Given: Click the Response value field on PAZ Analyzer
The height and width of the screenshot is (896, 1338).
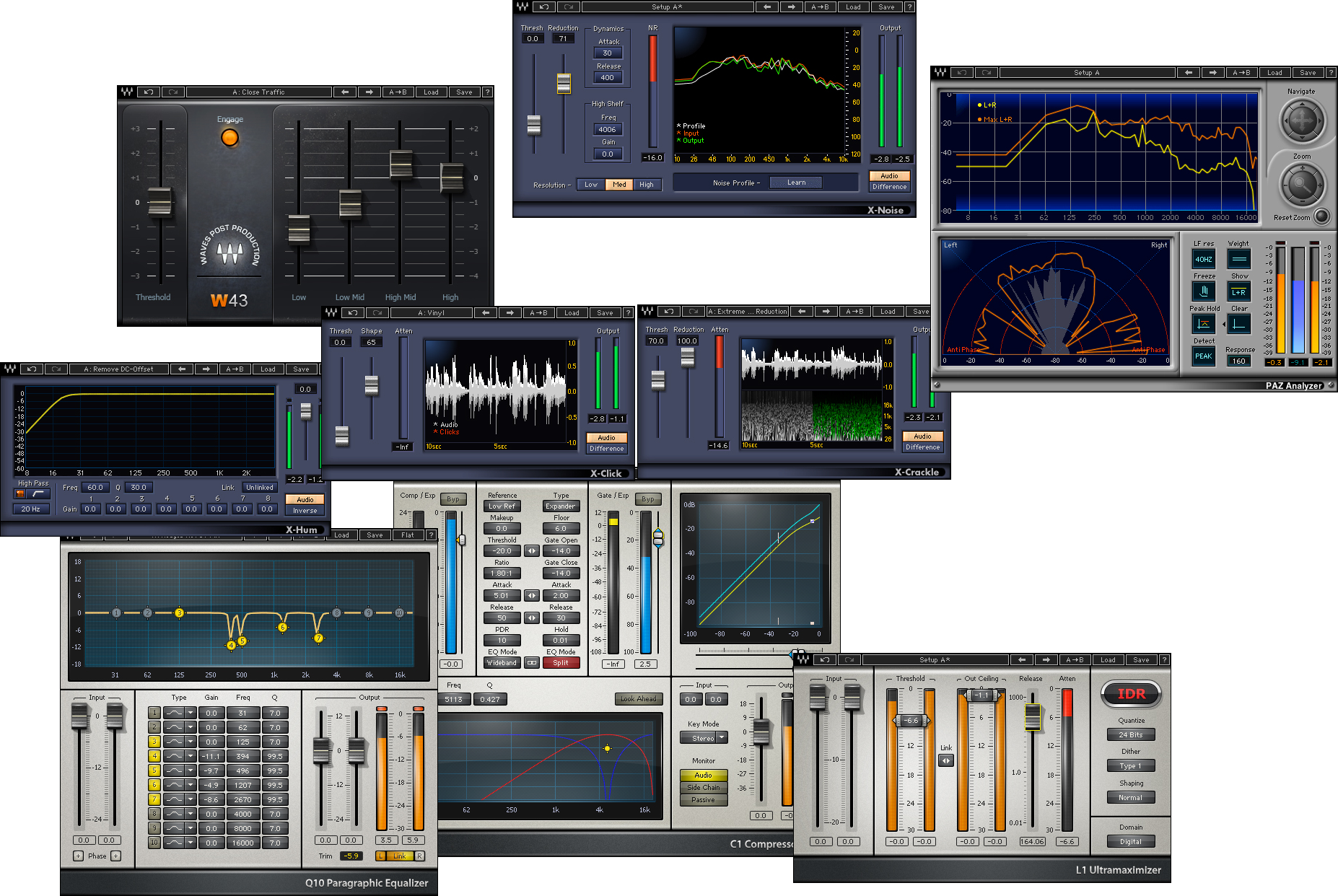Looking at the screenshot, I should [1238, 361].
